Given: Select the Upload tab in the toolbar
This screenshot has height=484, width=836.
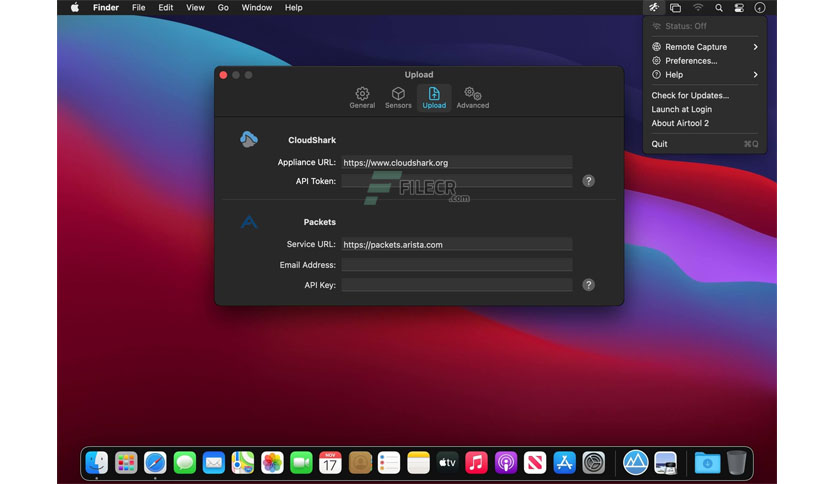Looking at the screenshot, I should (x=434, y=98).
